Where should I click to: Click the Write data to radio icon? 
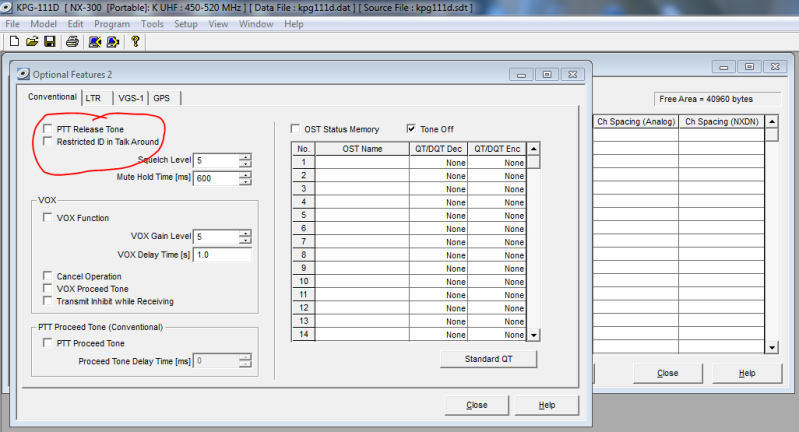click(x=112, y=41)
